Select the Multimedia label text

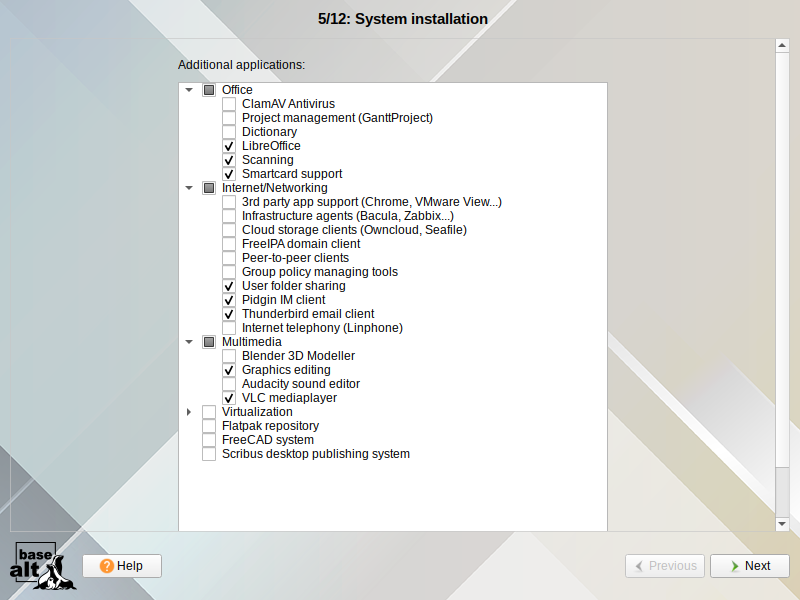click(252, 342)
